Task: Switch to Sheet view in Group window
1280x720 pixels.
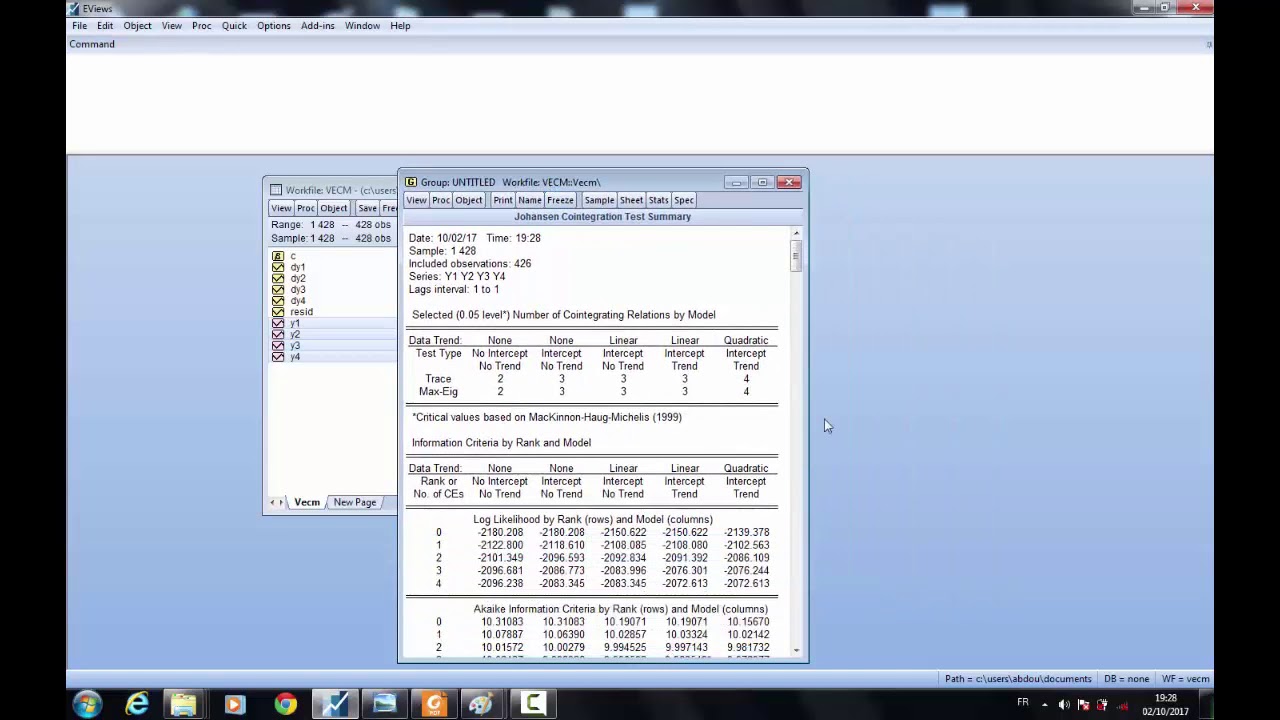Action: coord(631,200)
